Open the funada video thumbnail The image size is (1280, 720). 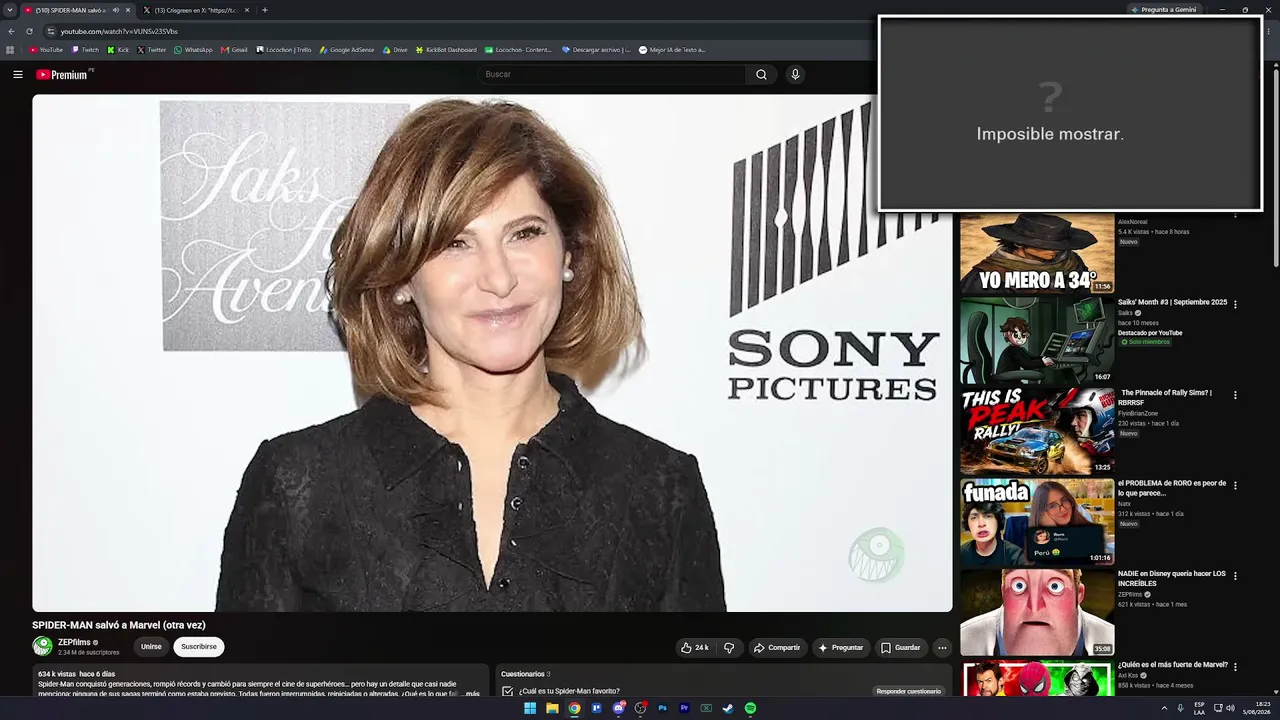point(1037,522)
